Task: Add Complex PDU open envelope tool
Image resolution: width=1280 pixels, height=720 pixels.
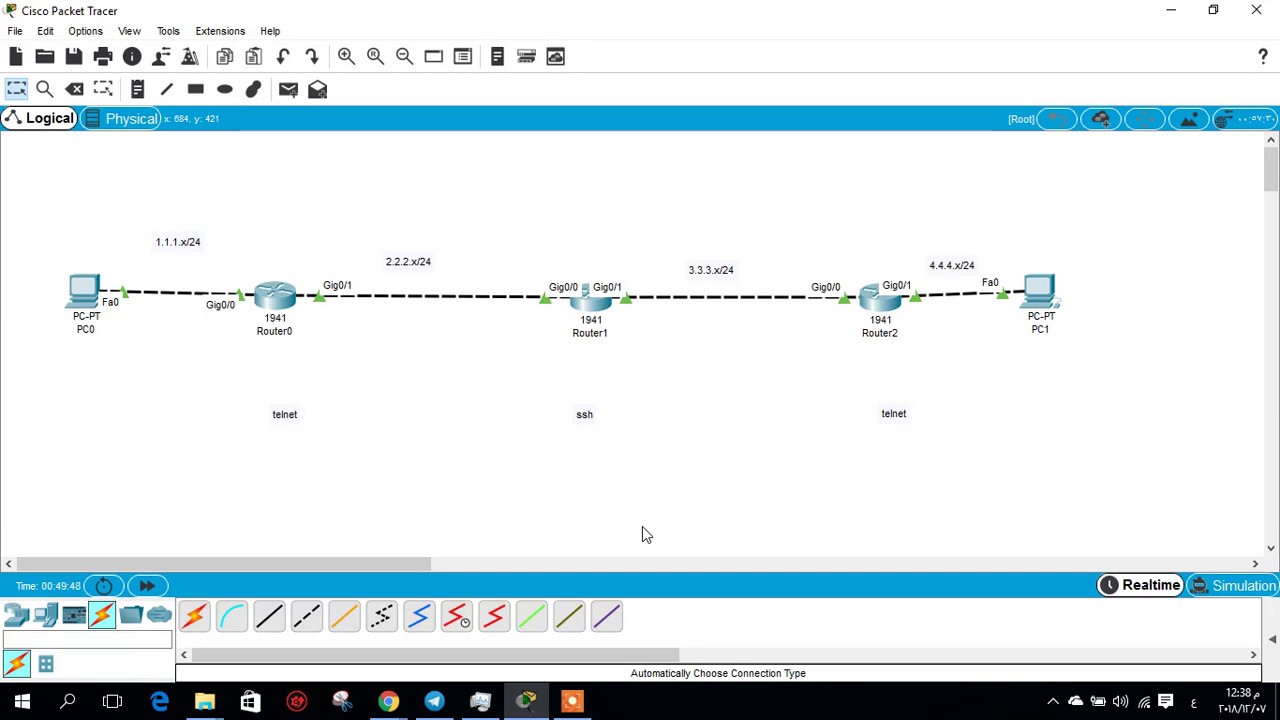Action: (x=317, y=90)
